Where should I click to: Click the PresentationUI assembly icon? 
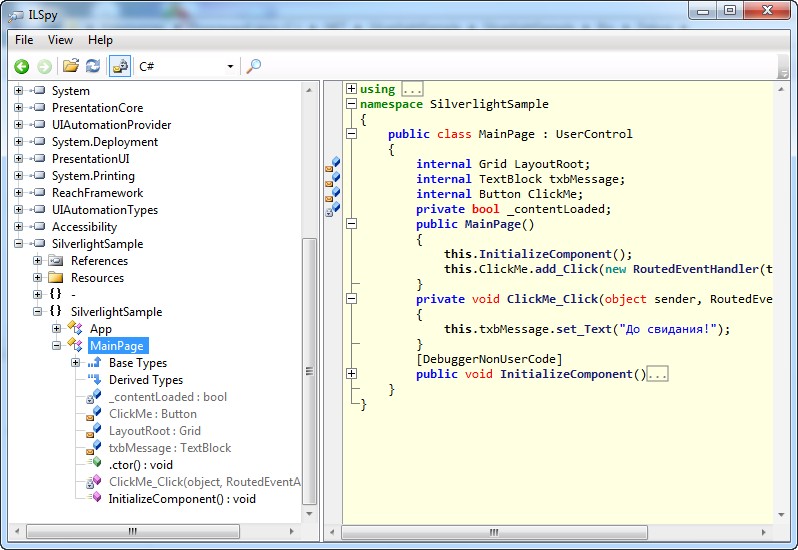pos(39,159)
